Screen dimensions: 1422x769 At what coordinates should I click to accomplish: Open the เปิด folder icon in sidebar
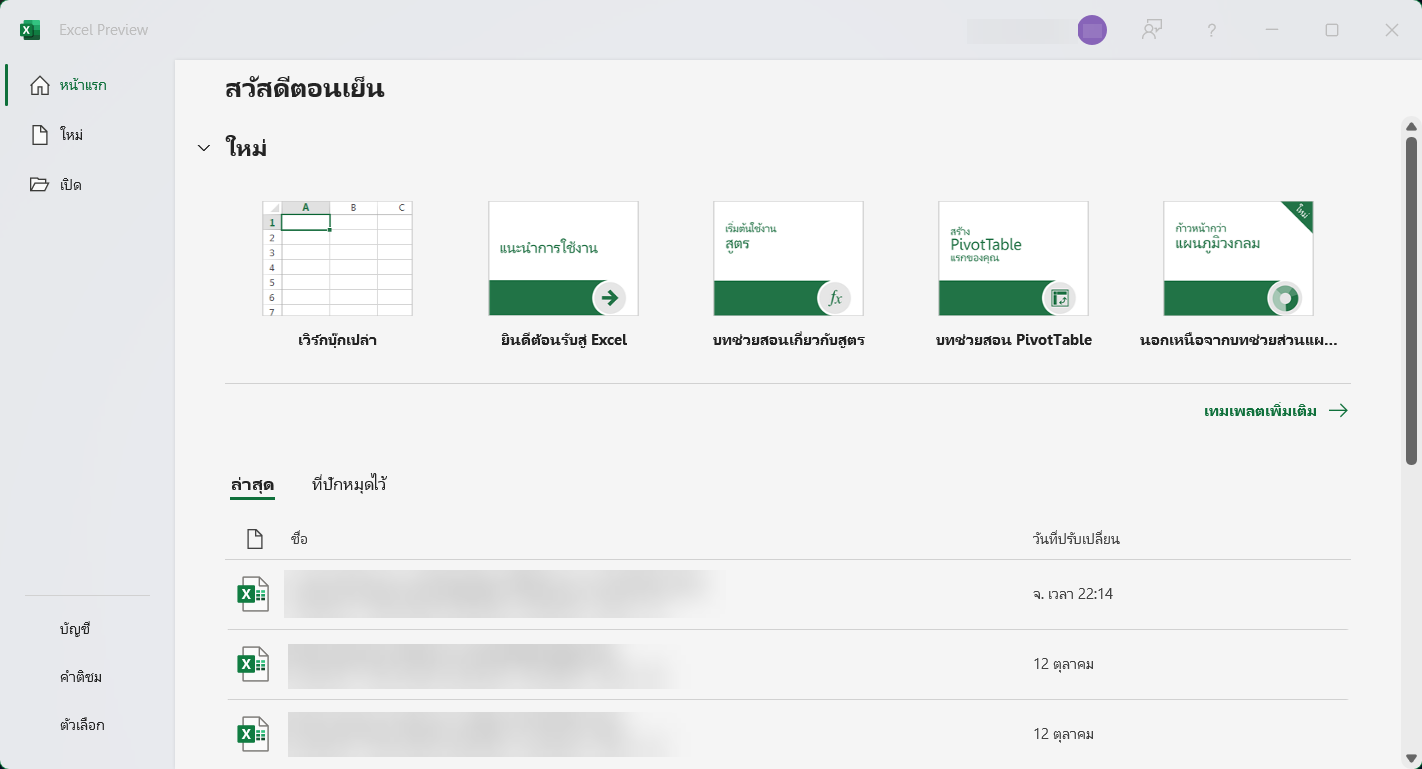(x=40, y=185)
